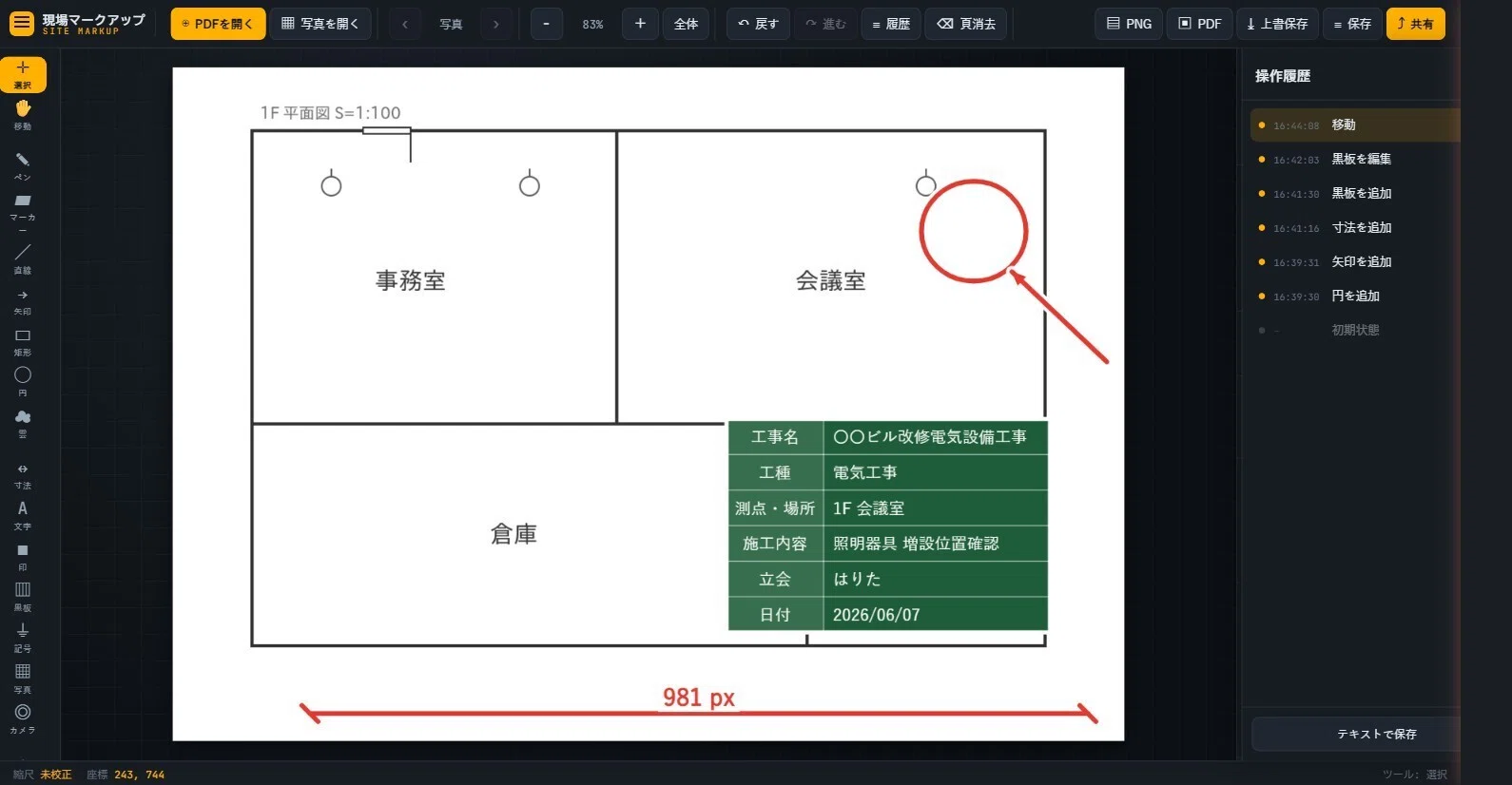1512x785 pixels.
Task: Choose the ペン pen tool
Action: point(23,166)
